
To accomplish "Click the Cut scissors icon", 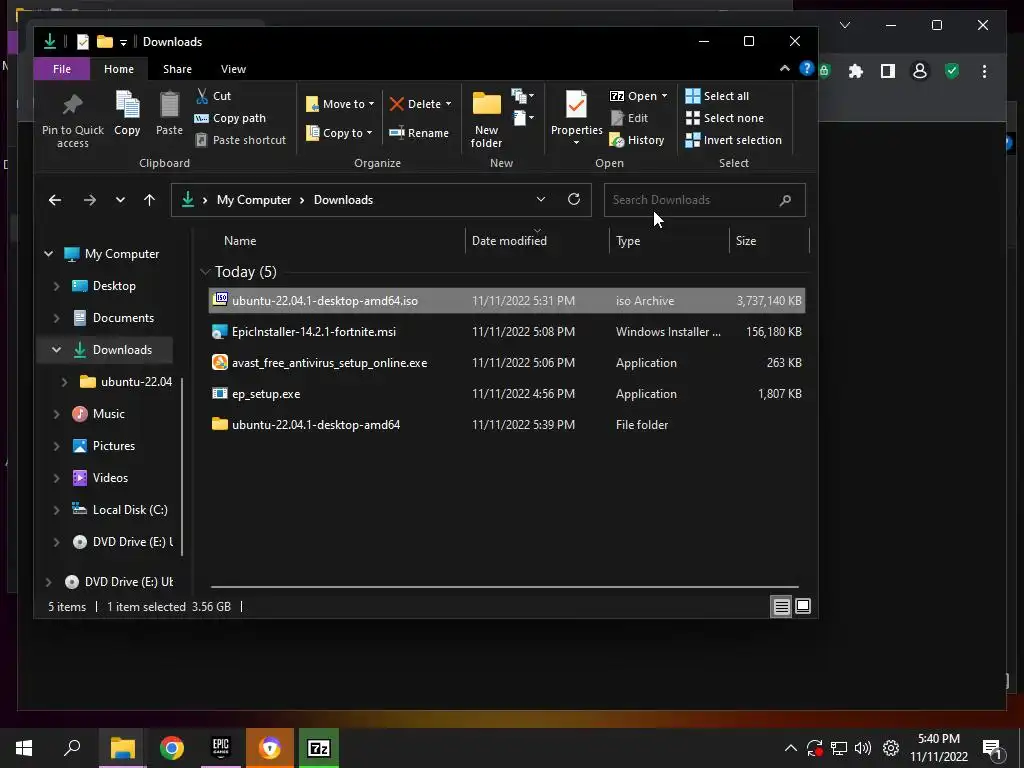I will click(x=202, y=96).
